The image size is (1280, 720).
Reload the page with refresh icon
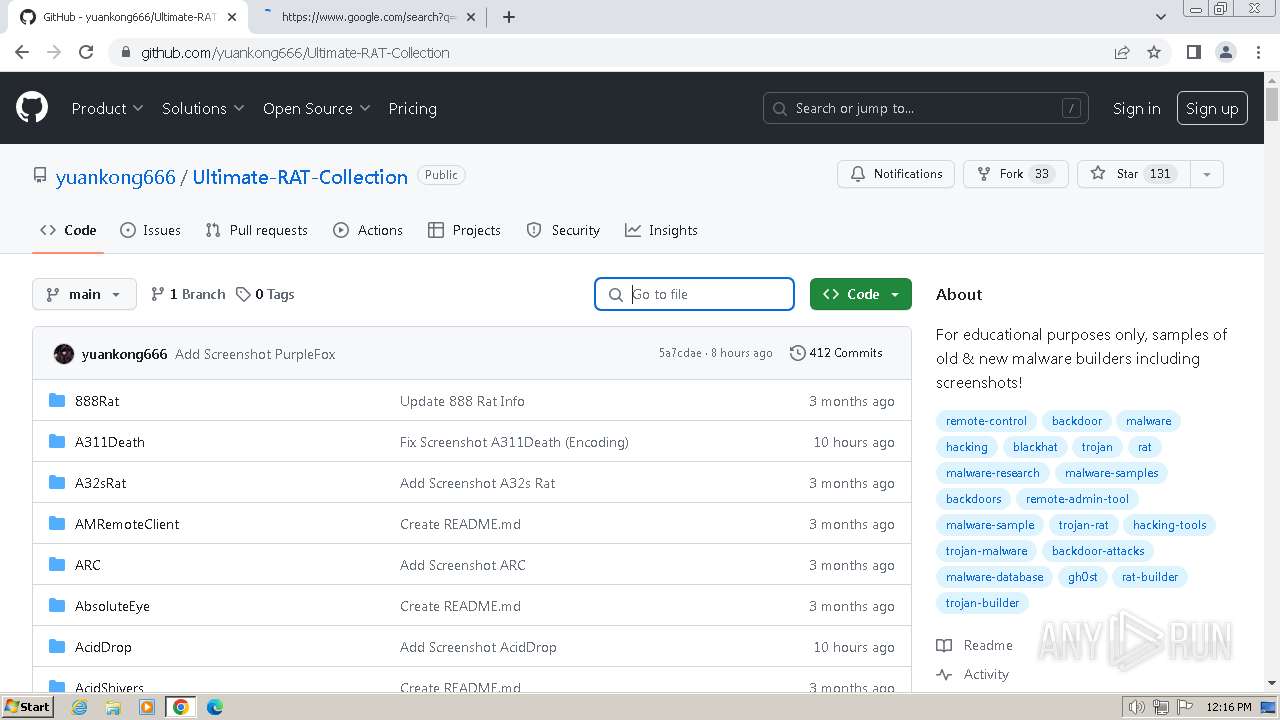click(86, 52)
